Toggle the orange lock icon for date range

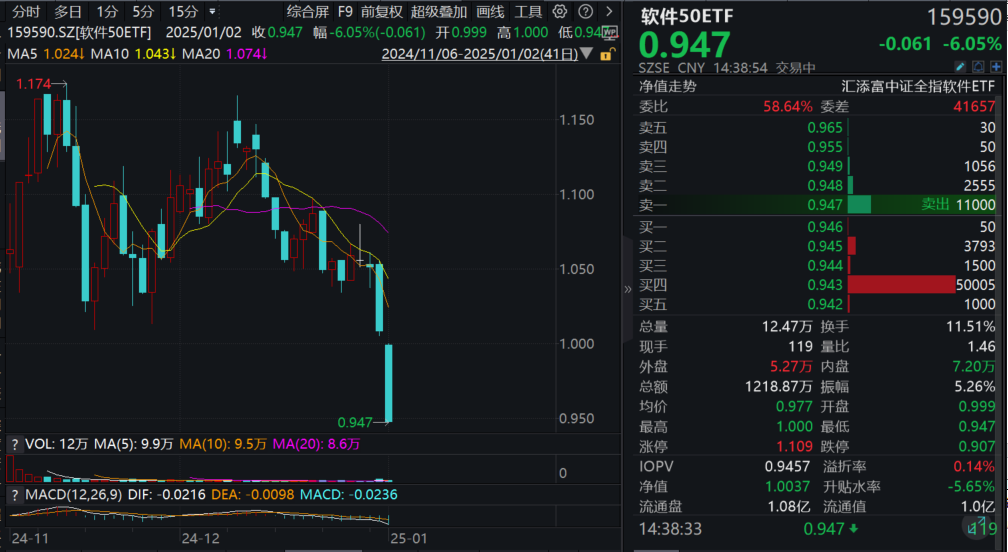point(606,55)
